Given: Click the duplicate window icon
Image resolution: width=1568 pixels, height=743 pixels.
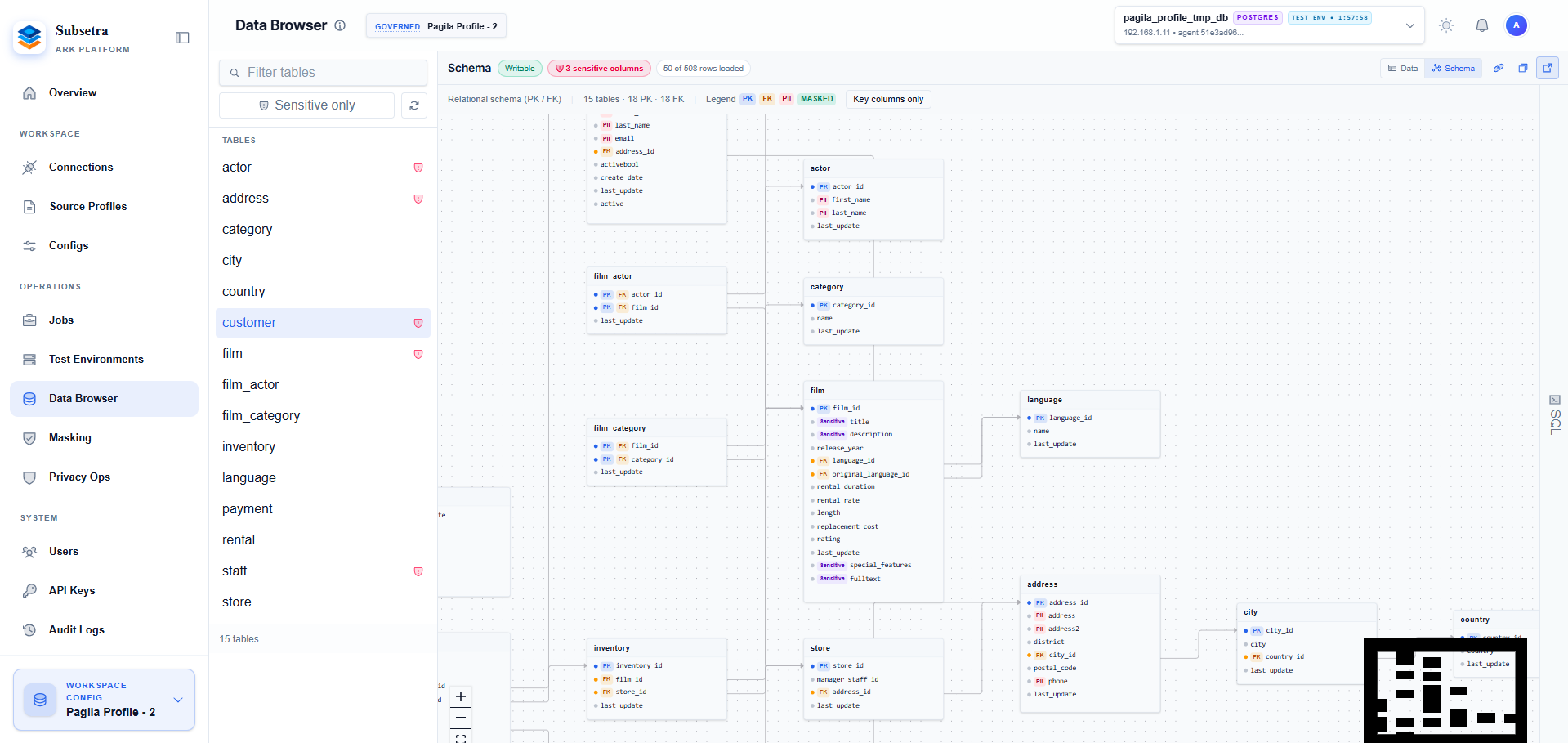Looking at the screenshot, I should tap(1523, 68).
